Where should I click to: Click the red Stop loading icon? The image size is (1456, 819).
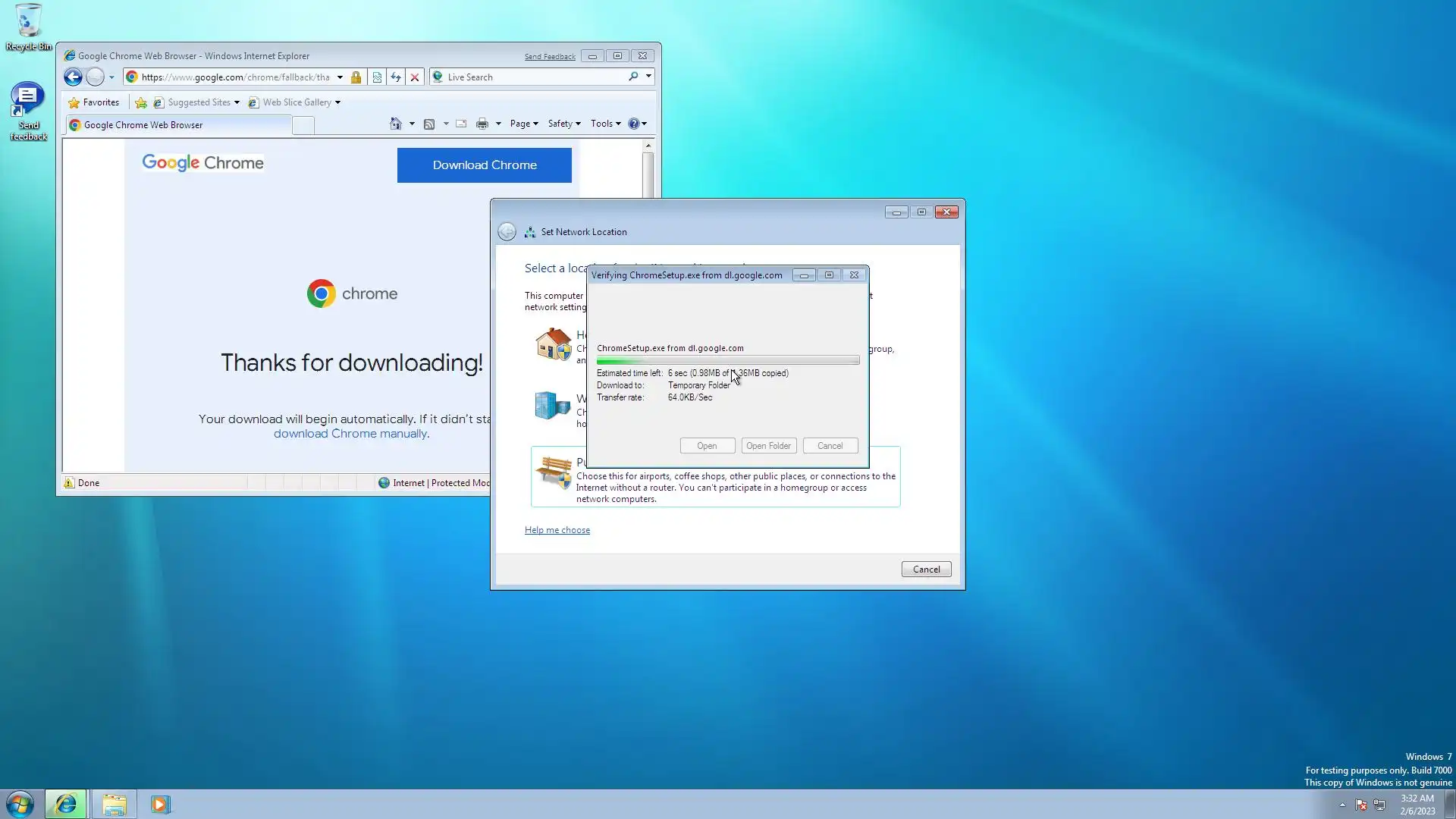coord(415,77)
